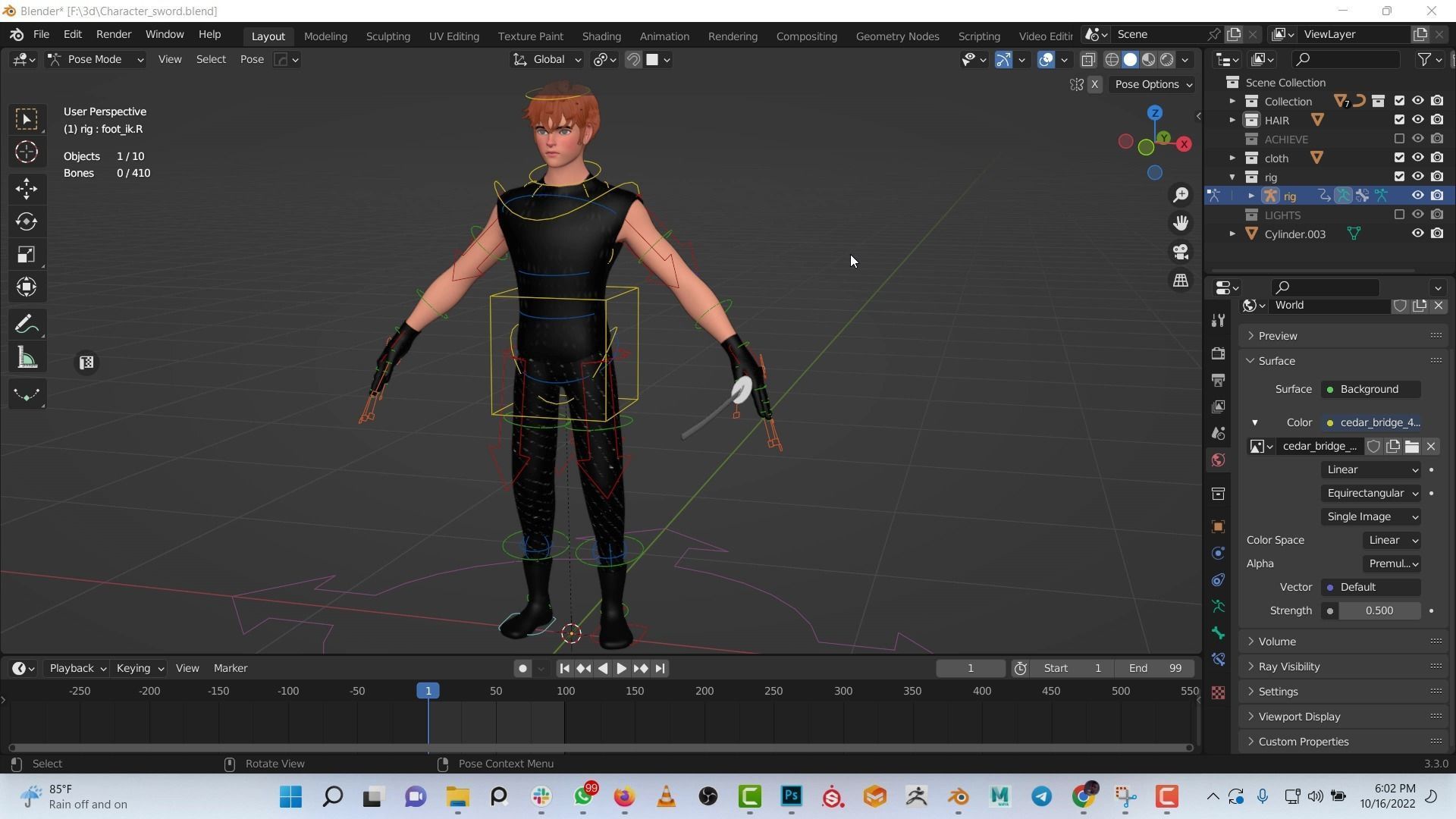Open Global transform orientation dropdown

pos(548,60)
